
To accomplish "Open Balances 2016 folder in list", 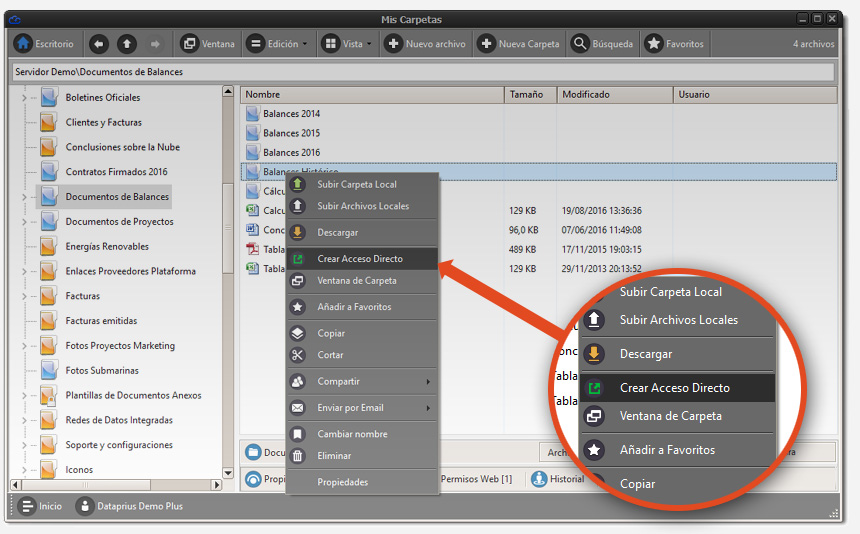I will tap(291, 152).
